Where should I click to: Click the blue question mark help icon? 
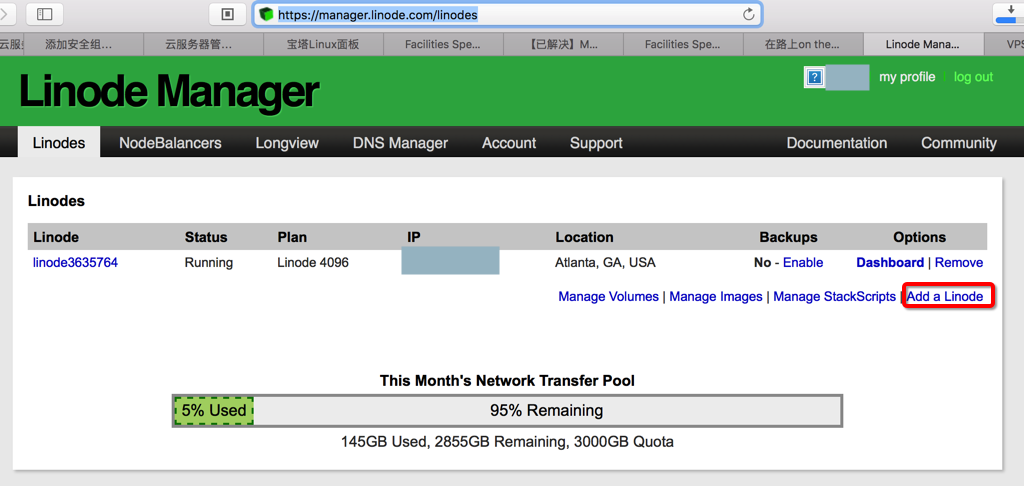[814, 78]
